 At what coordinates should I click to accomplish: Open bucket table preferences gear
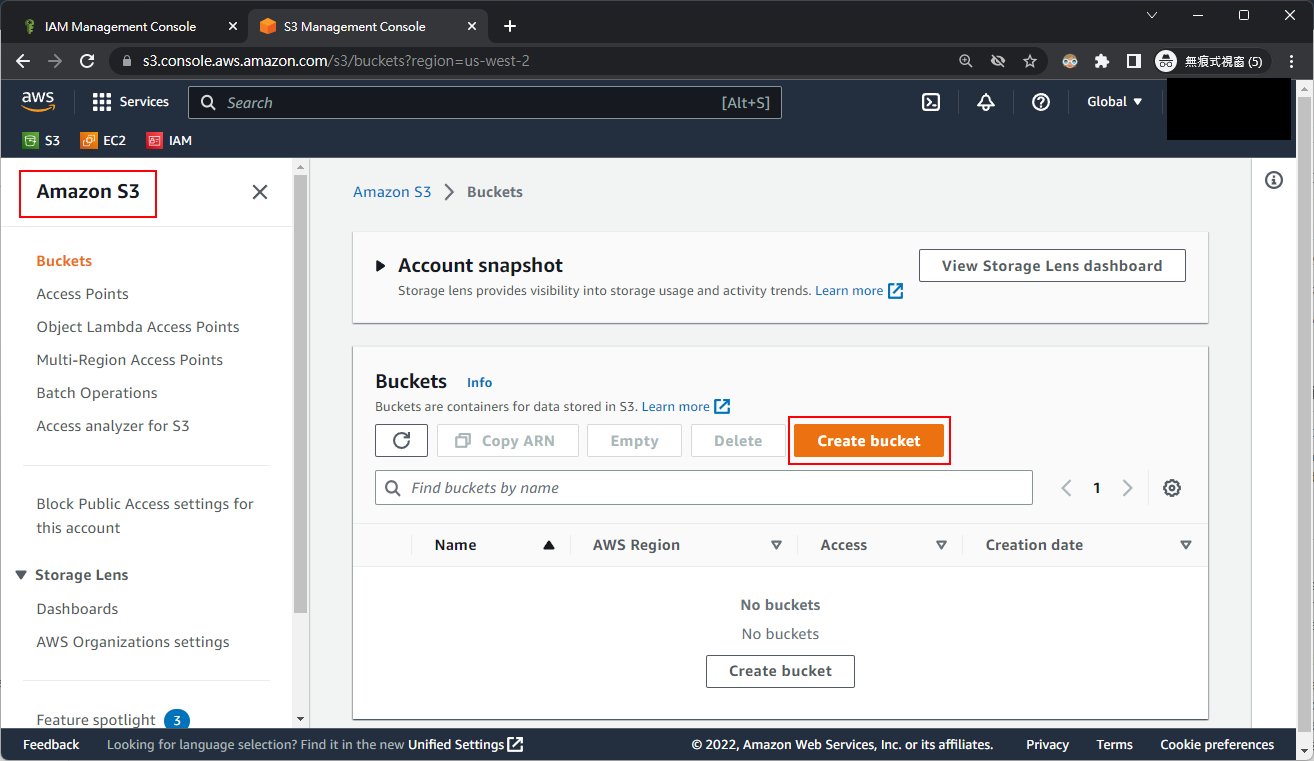pyautogui.click(x=1172, y=488)
